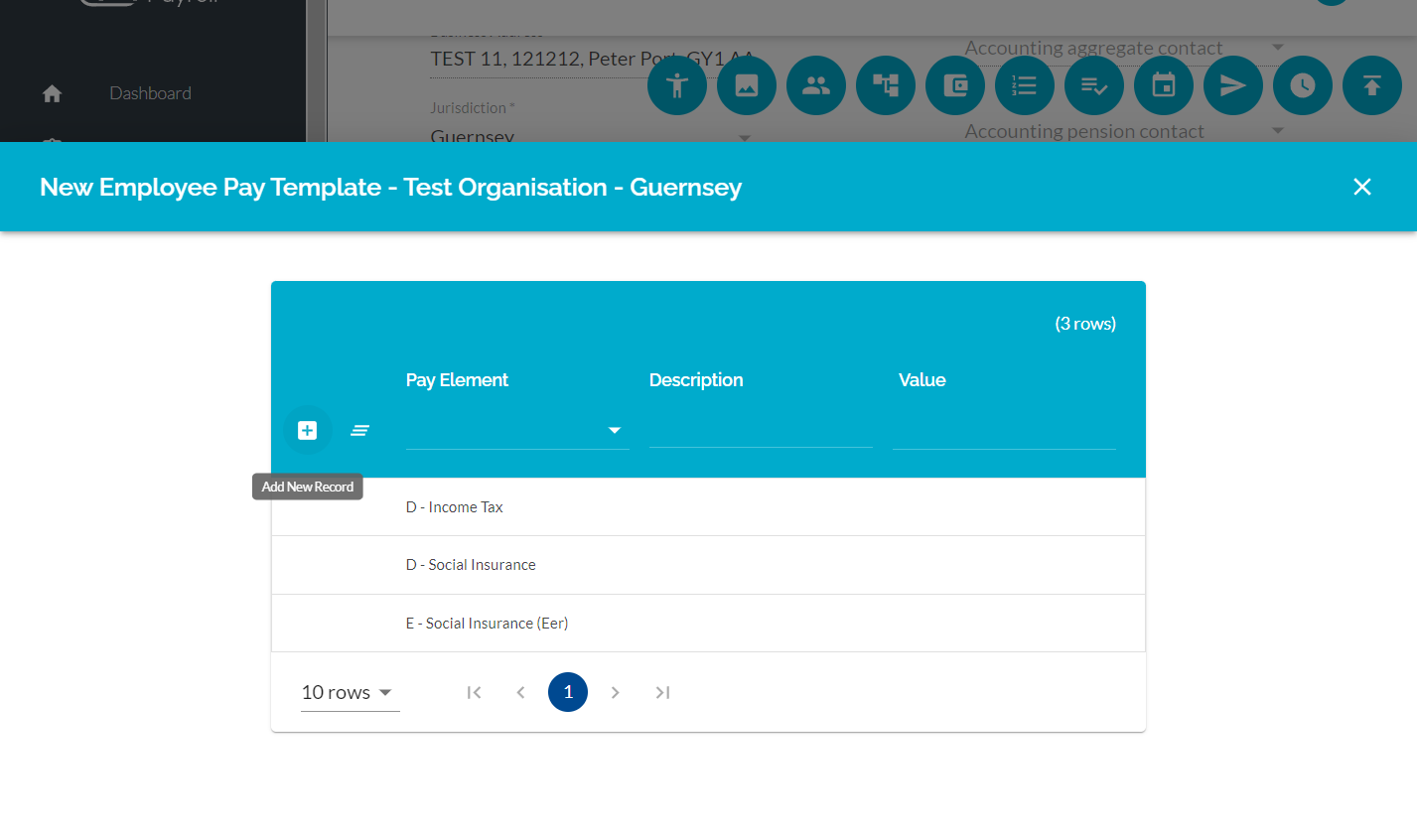Click the New Employee Pay Template dialog title

click(x=390, y=187)
